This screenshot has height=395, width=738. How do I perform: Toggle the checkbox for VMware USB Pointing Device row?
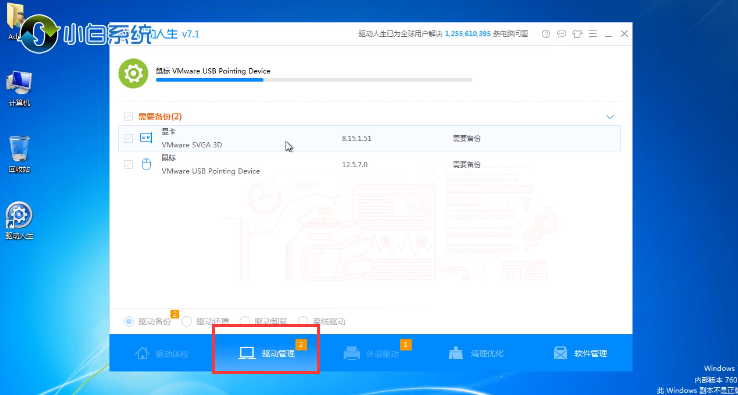click(x=128, y=164)
